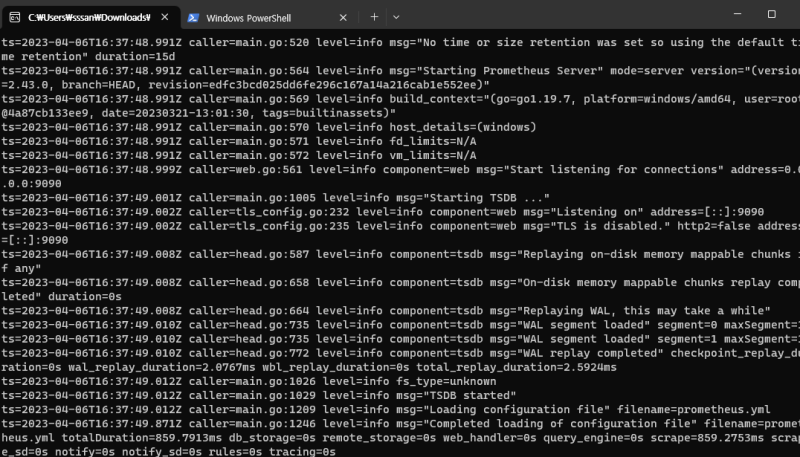Click the command prompt tab icon
This screenshot has width=800, height=457.
tap(15, 17)
